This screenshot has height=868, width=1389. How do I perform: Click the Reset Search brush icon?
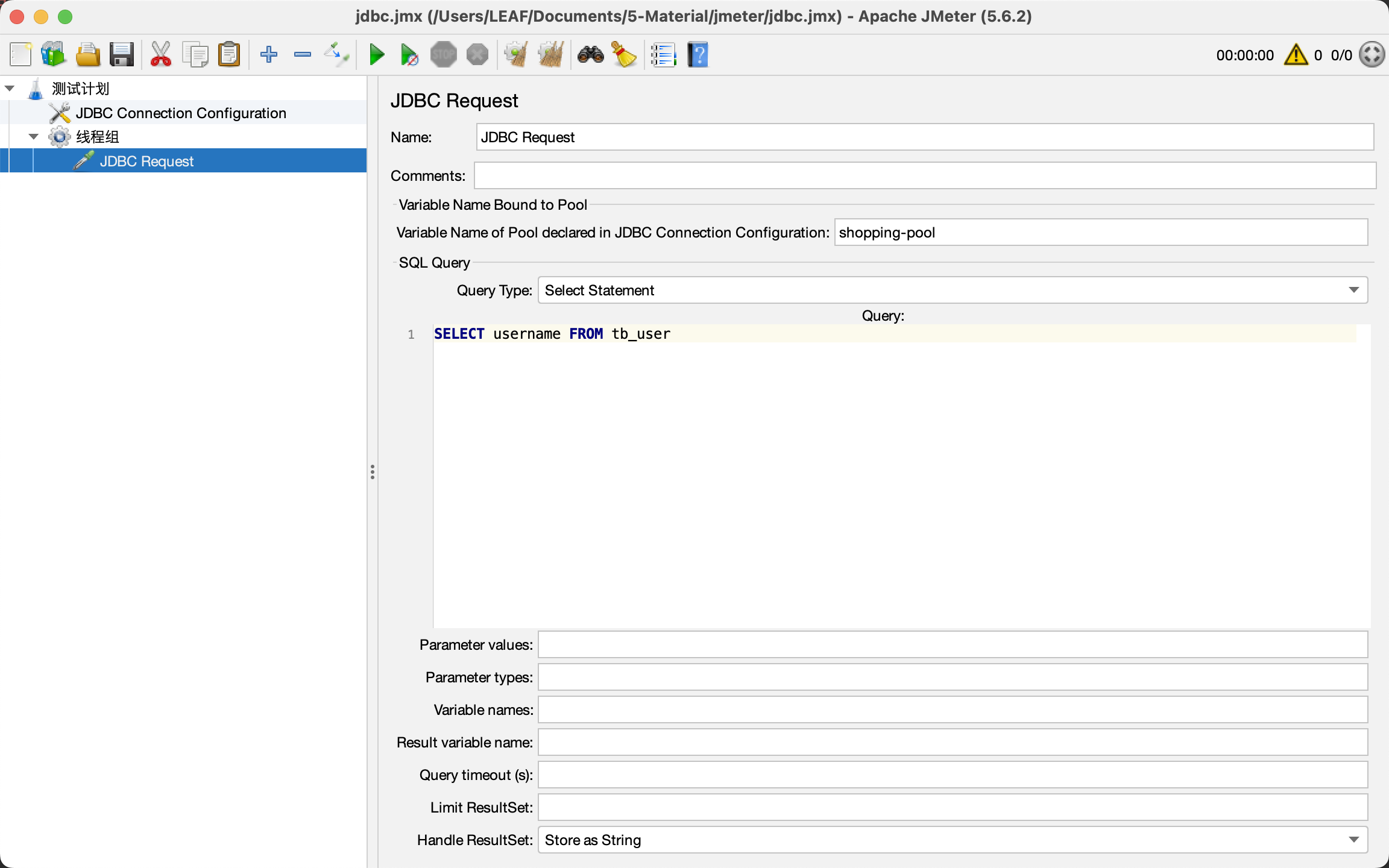(624, 55)
